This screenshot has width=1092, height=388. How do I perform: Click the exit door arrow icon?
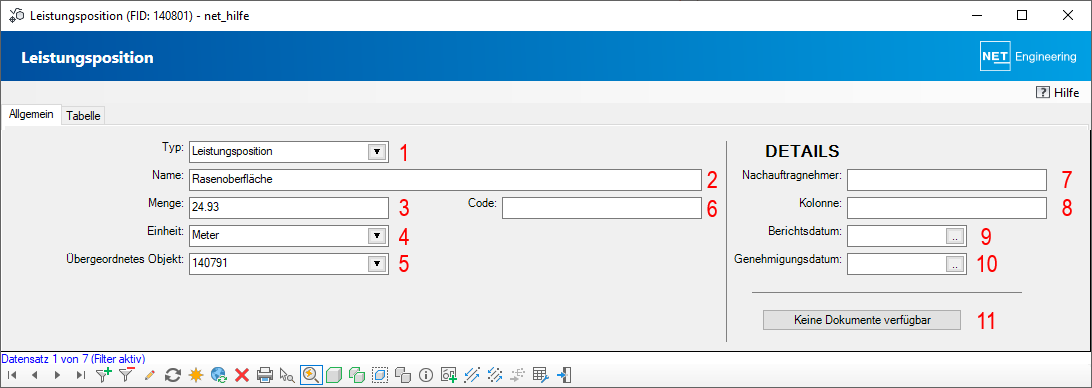[x=564, y=375]
